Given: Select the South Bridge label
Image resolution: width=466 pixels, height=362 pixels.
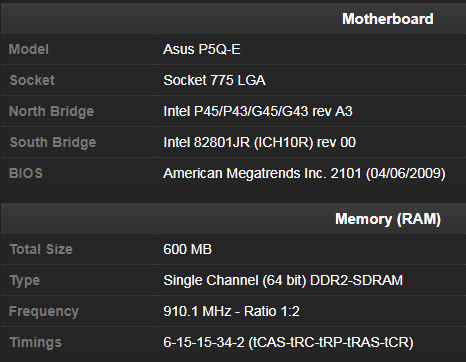Looking at the screenshot, I should [53, 142].
